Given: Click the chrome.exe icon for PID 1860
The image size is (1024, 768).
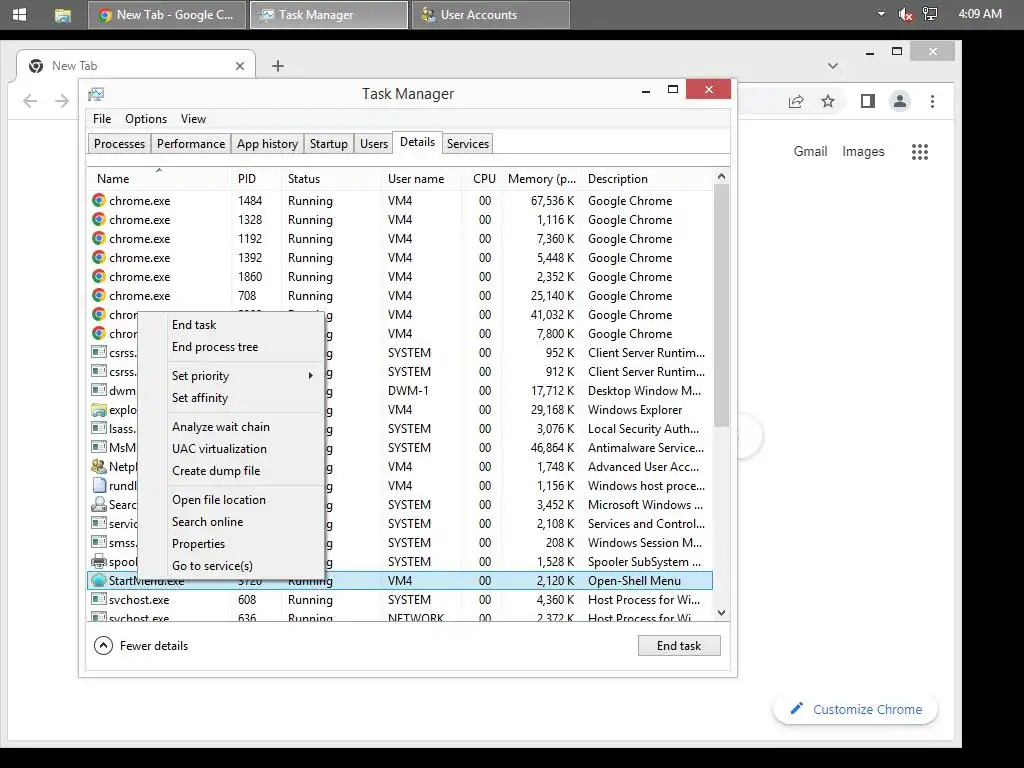Looking at the screenshot, I should (x=99, y=276).
